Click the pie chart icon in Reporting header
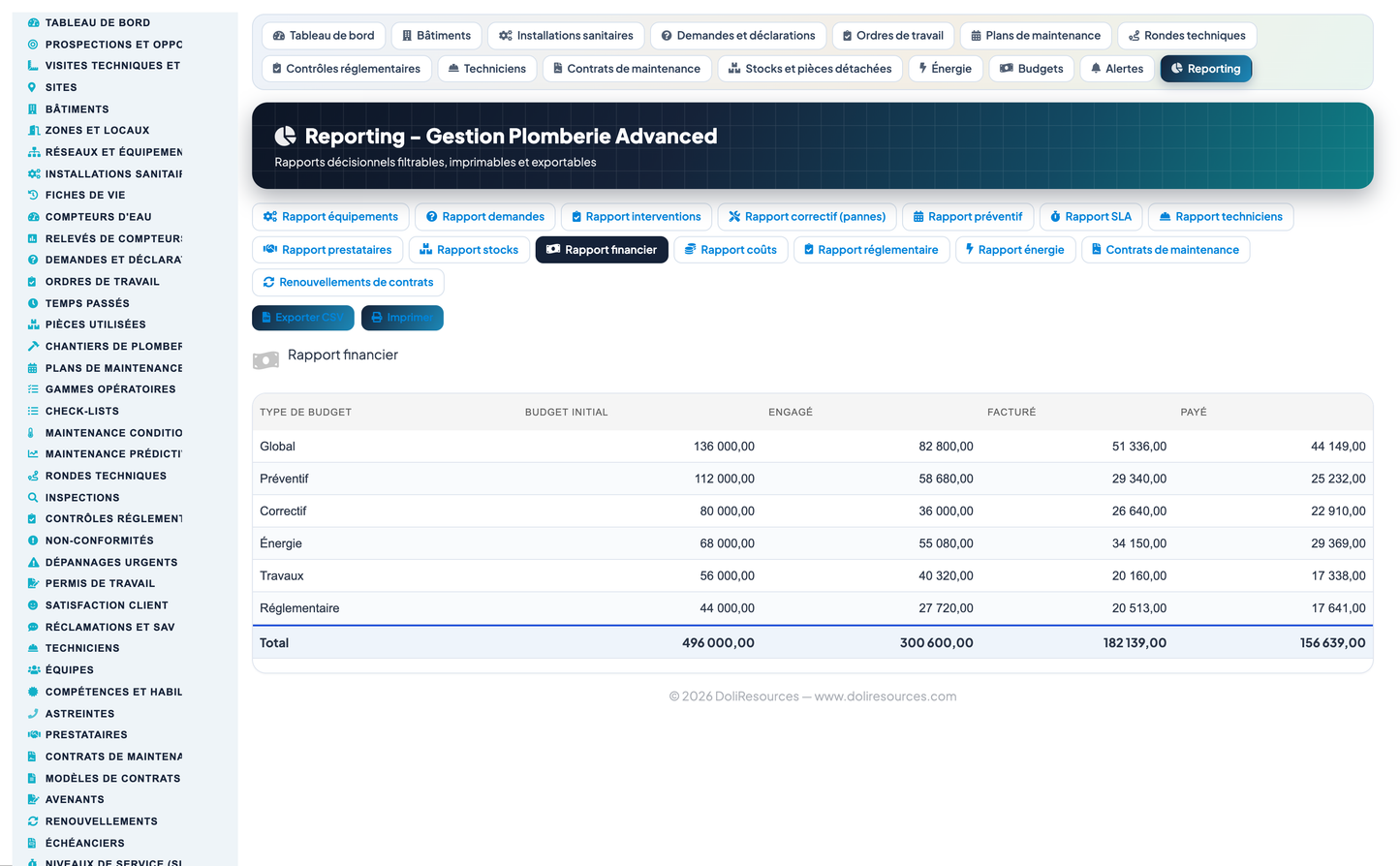This screenshot has width=1400, height=866. [286, 136]
